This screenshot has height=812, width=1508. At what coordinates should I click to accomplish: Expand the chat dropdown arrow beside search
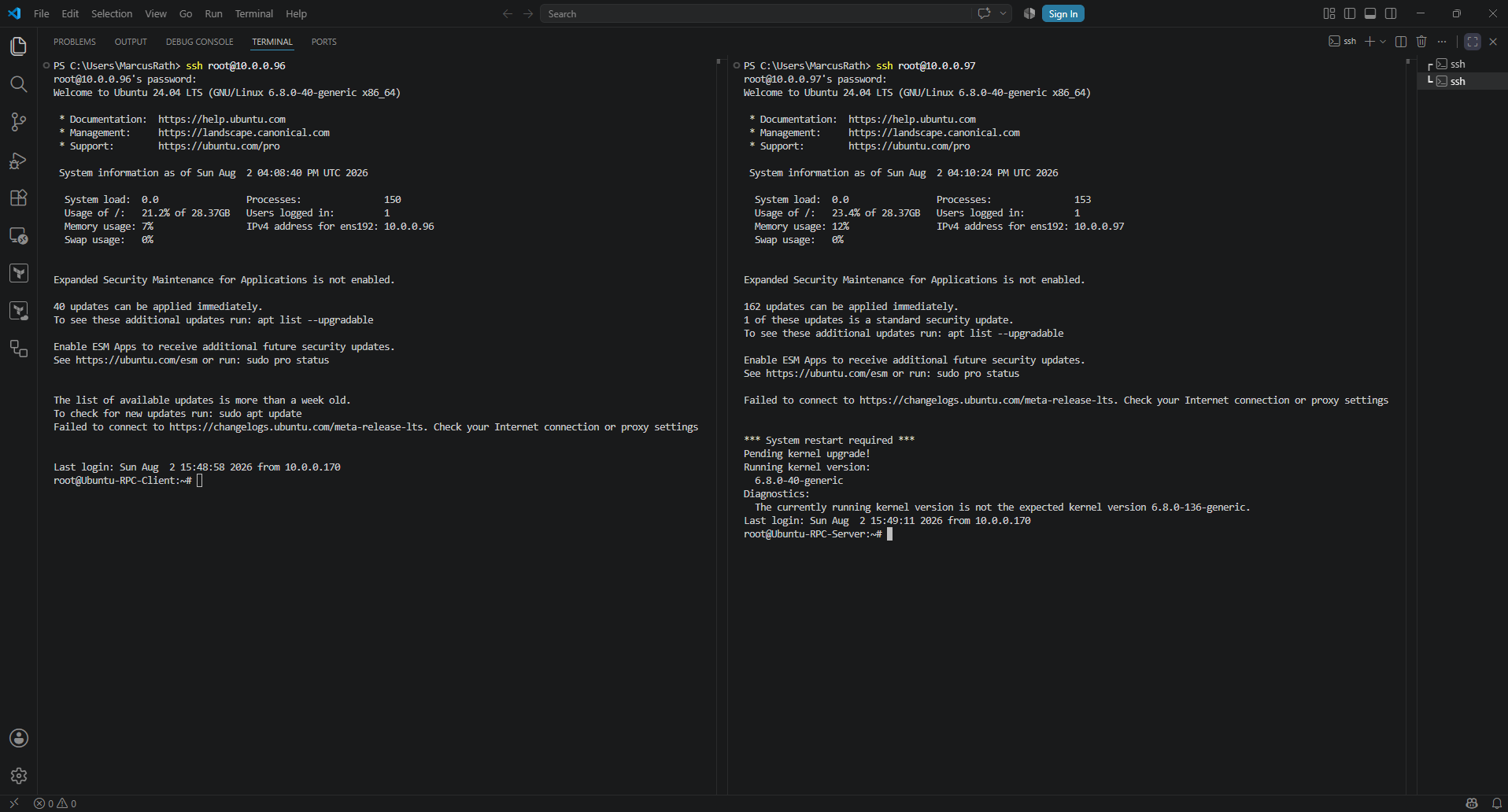[1003, 13]
